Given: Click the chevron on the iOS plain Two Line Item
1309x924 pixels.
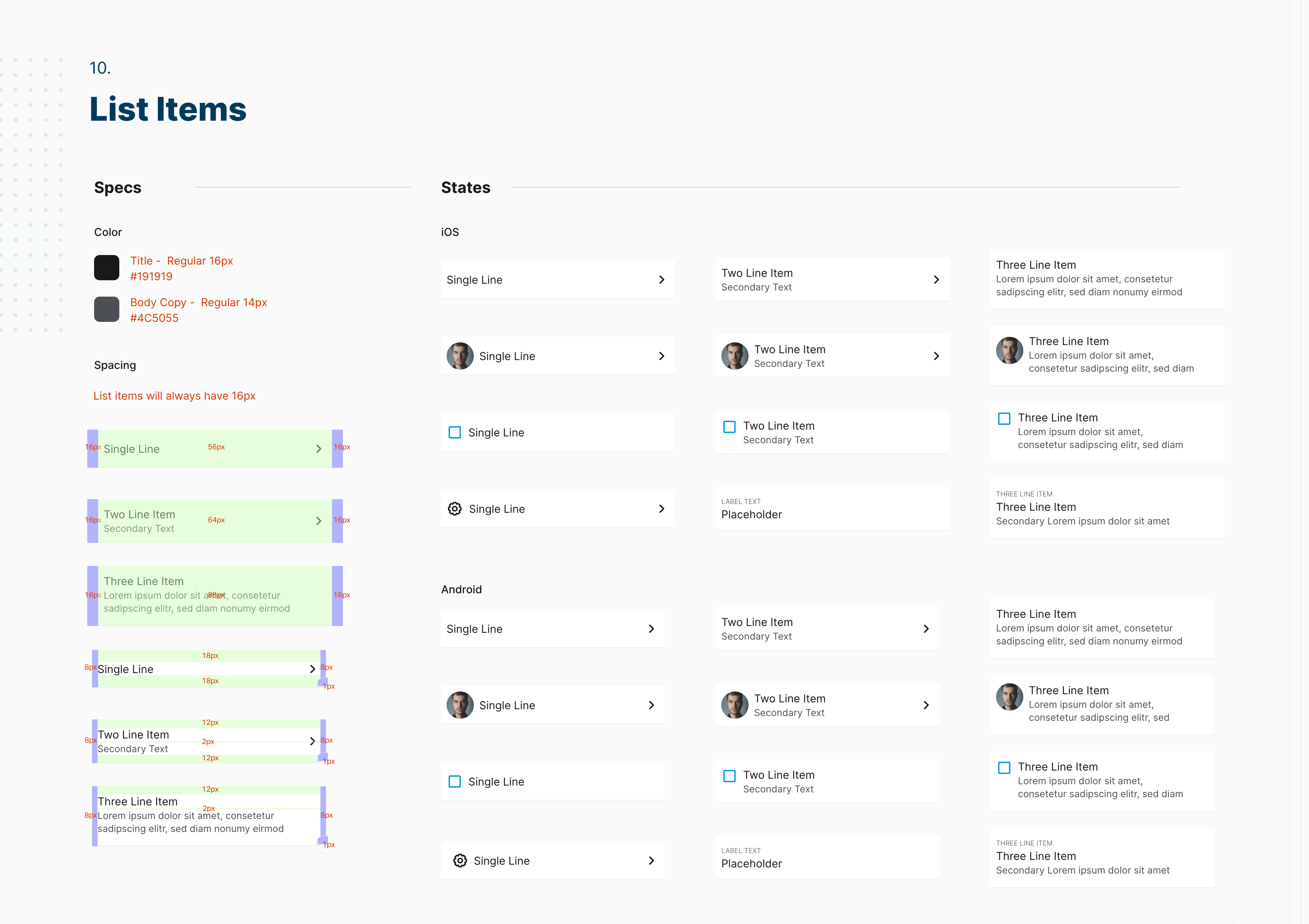Looking at the screenshot, I should (x=936, y=280).
